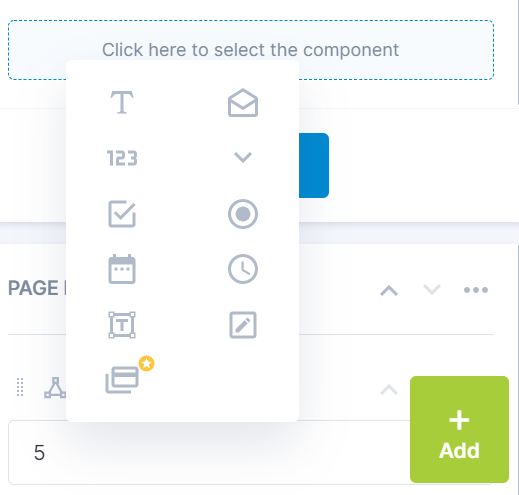
Task: Choose the Textarea box component icon
Action: pyautogui.click(x=122, y=325)
